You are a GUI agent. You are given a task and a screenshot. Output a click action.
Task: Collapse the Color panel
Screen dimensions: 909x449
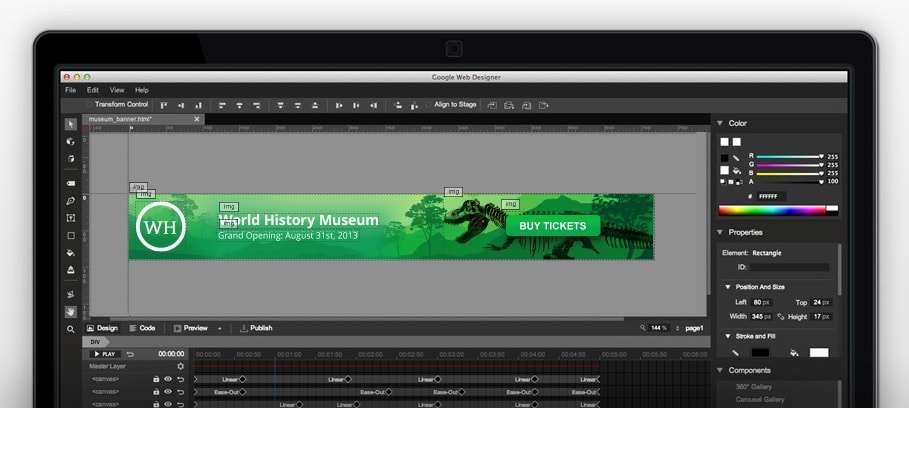point(720,123)
